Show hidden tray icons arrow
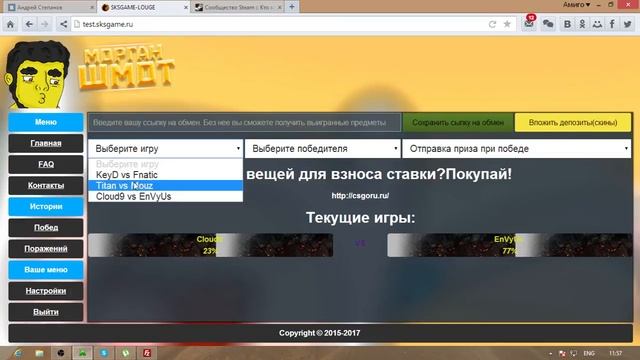The width and height of the screenshot is (640, 360). click(551, 353)
